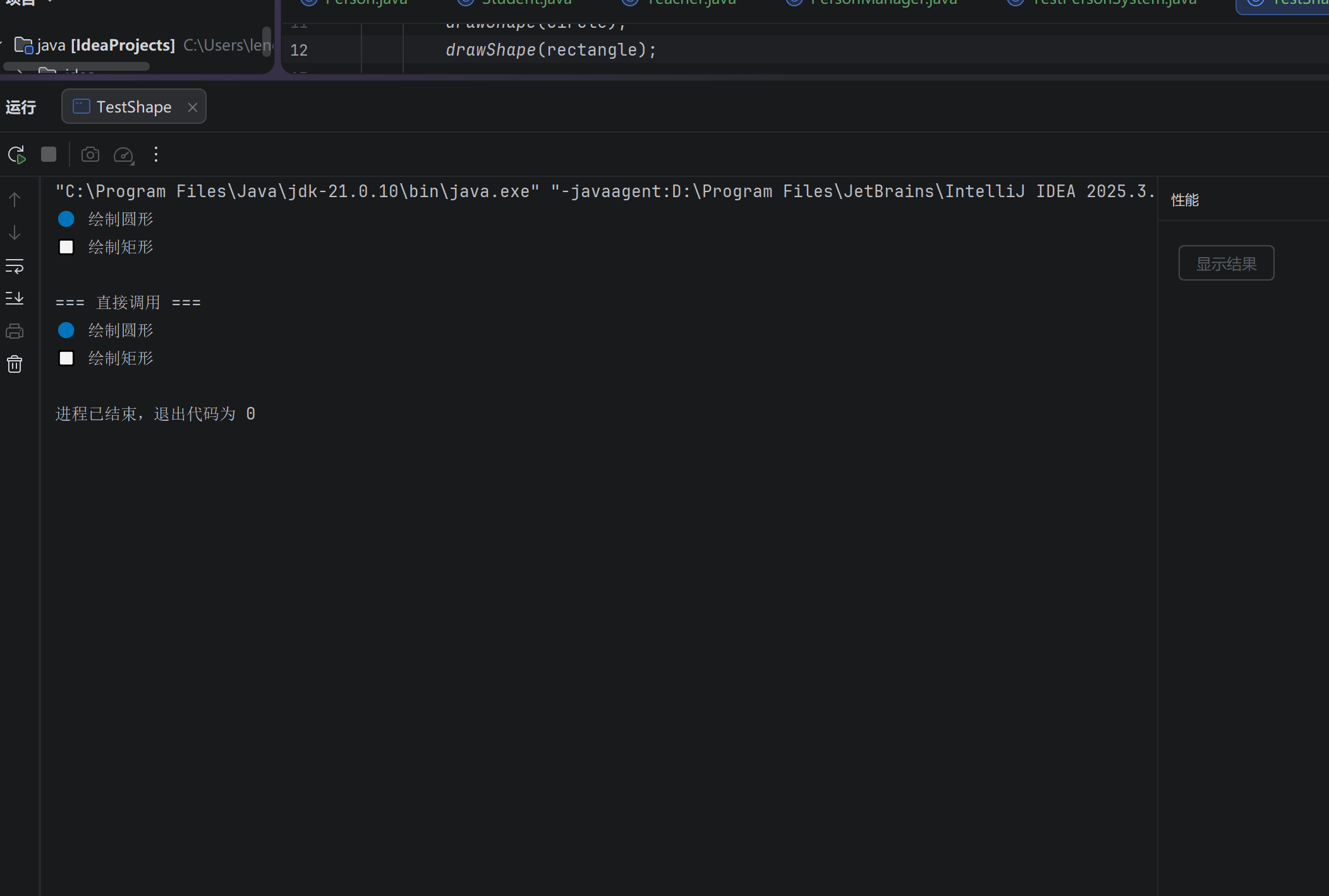Screen dimensions: 1329x896
Task: Click the 运行 tool window label
Action: 21,107
